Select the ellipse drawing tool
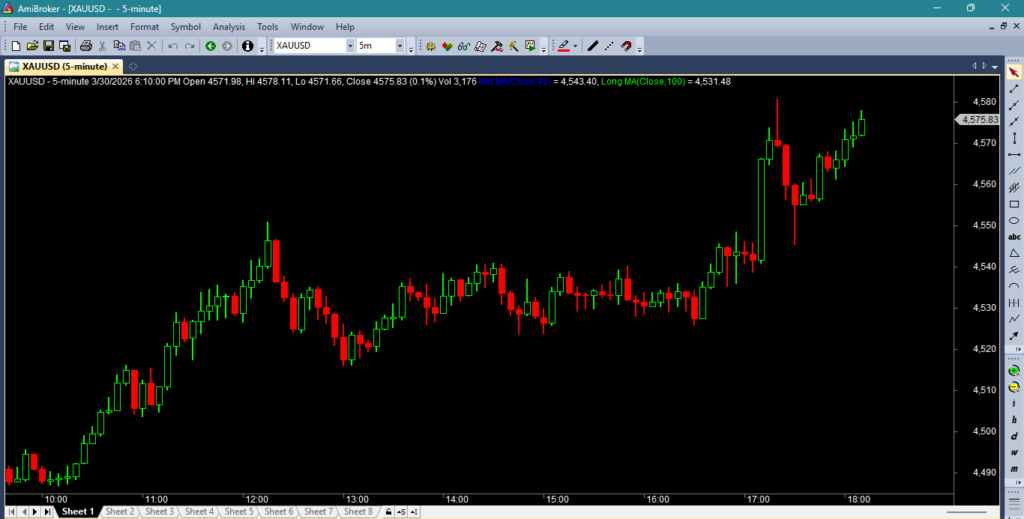1024x519 pixels. click(x=1014, y=220)
